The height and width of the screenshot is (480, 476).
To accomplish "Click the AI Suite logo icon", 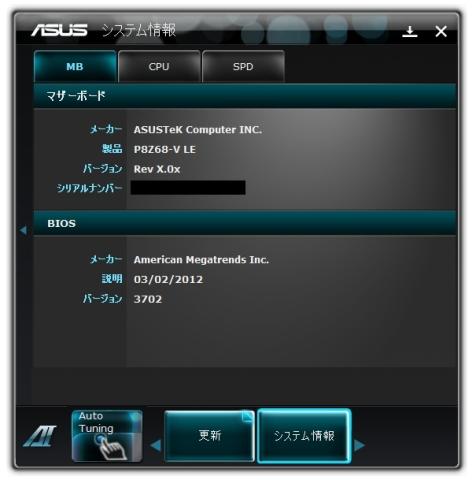I will (40, 436).
